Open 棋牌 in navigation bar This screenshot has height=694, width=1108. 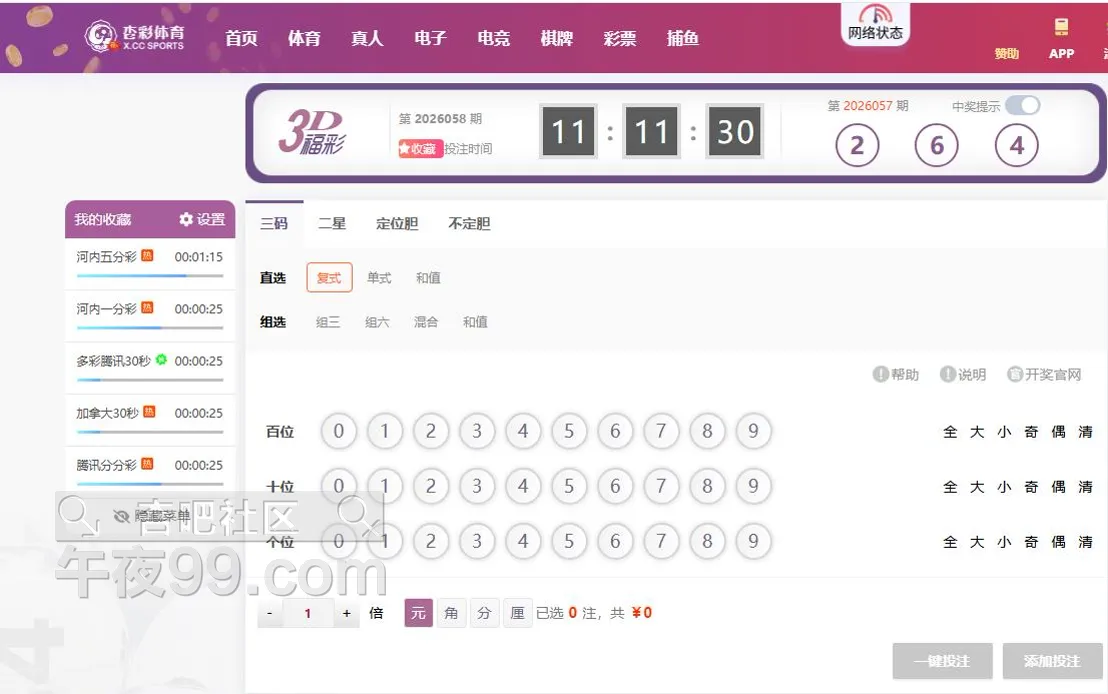point(556,38)
